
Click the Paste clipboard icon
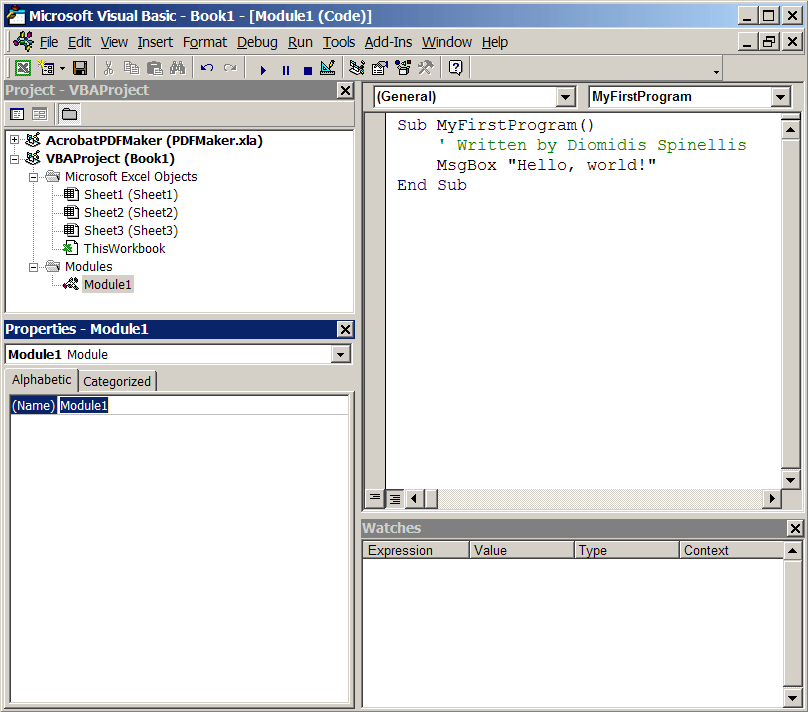click(155, 68)
